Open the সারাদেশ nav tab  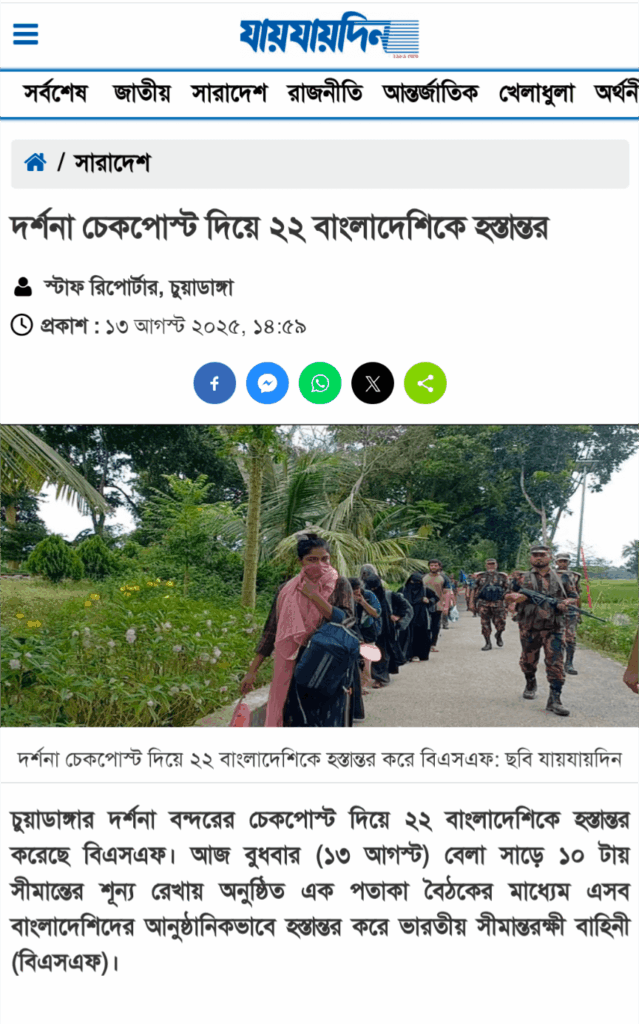click(x=229, y=93)
